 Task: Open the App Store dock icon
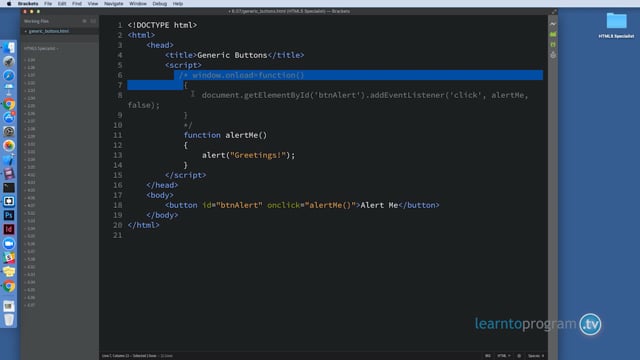point(9,118)
